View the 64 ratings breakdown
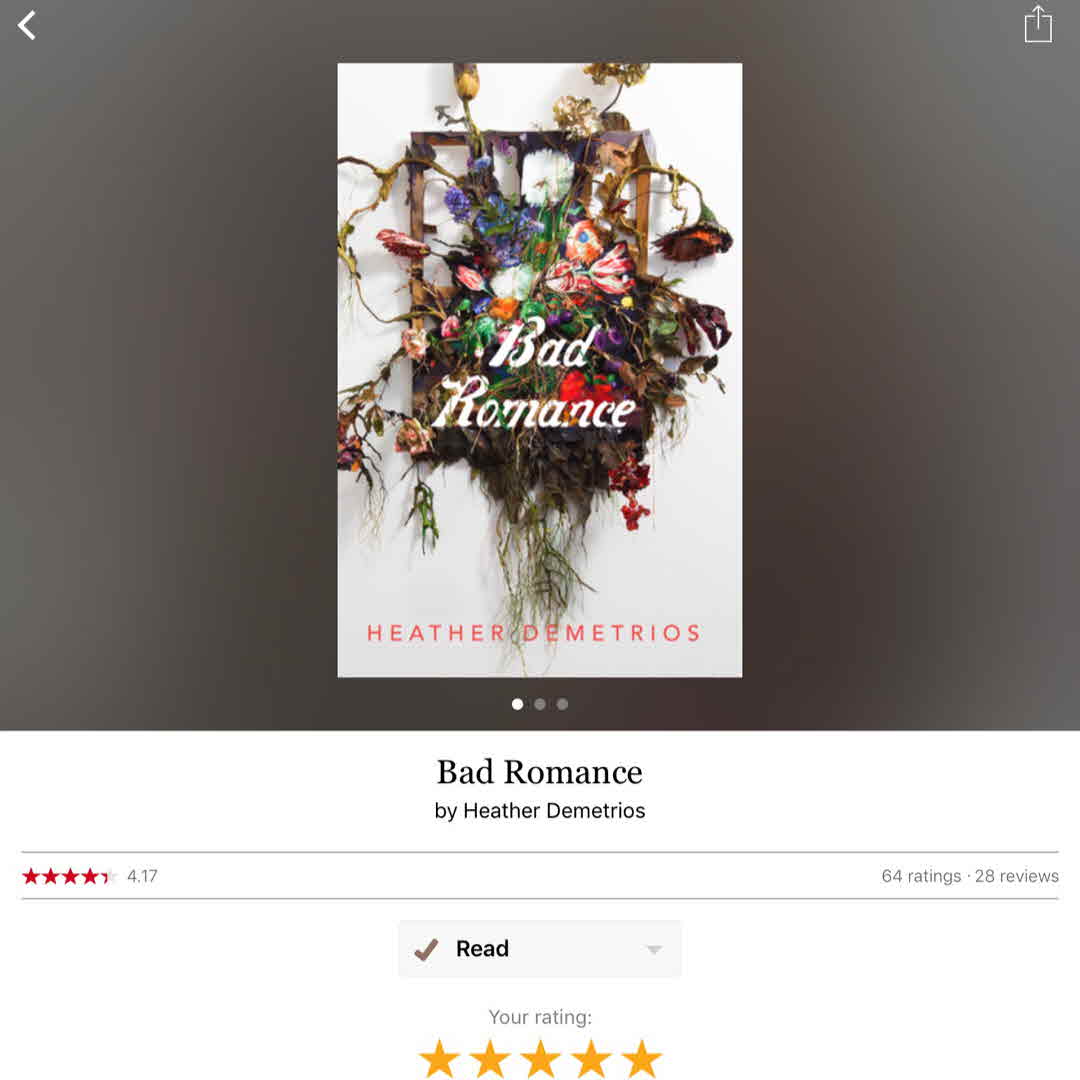Screen dimensions: 1080x1080 tap(921, 876)
